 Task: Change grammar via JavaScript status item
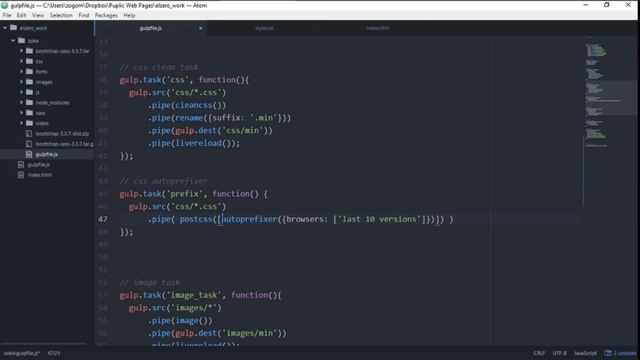tap(585, 353)
